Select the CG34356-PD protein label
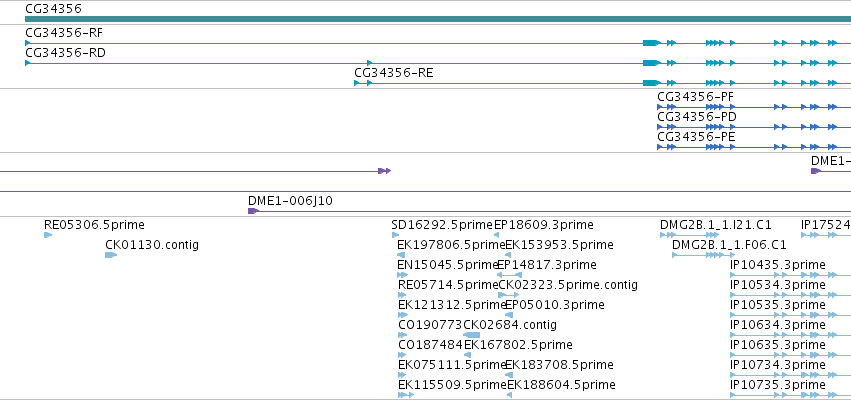Image resolution: width=851 pixels, height=400 pixels. pyautogui.click(x=697, y=117)
